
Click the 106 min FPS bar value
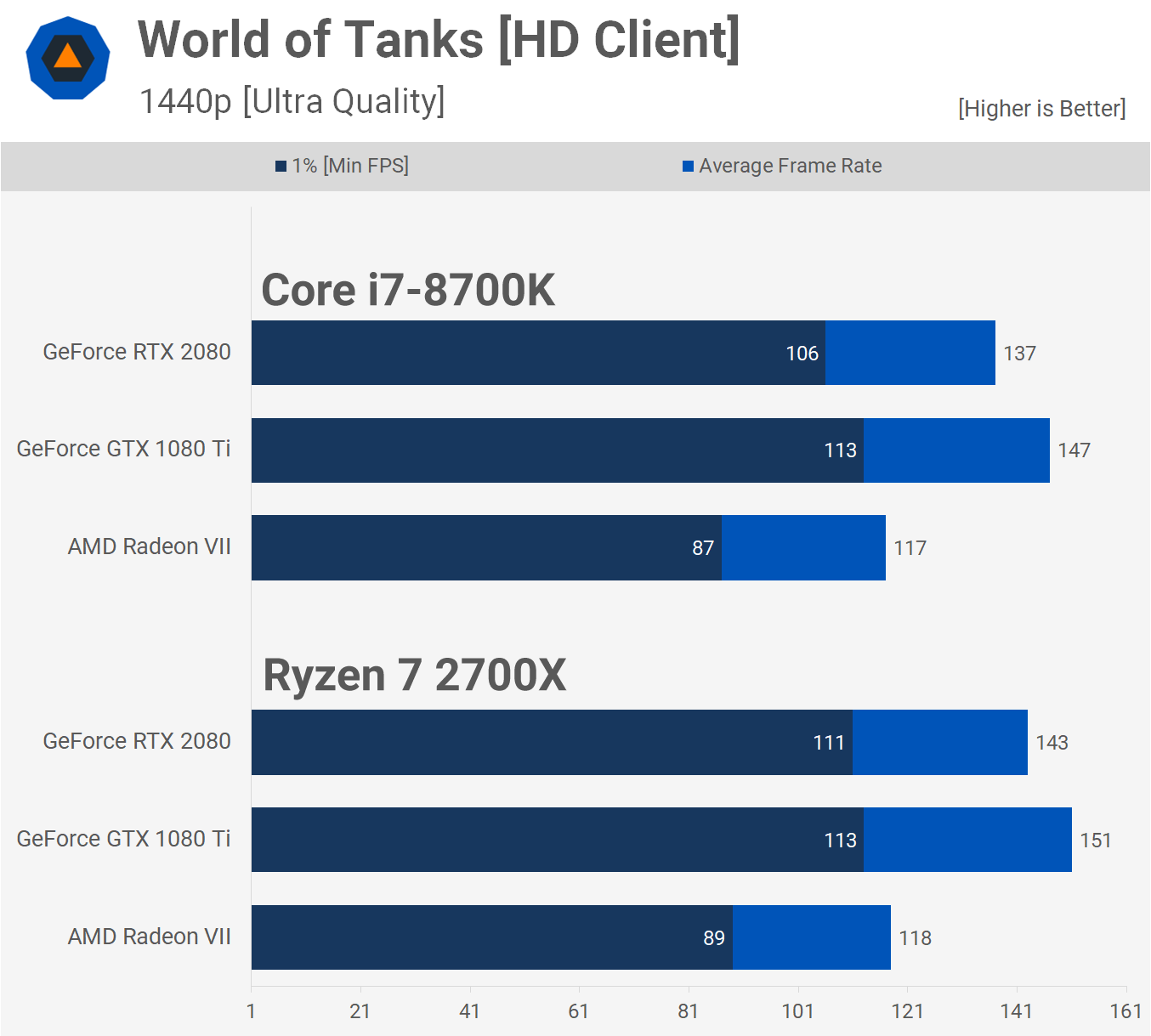pos(802,354)
